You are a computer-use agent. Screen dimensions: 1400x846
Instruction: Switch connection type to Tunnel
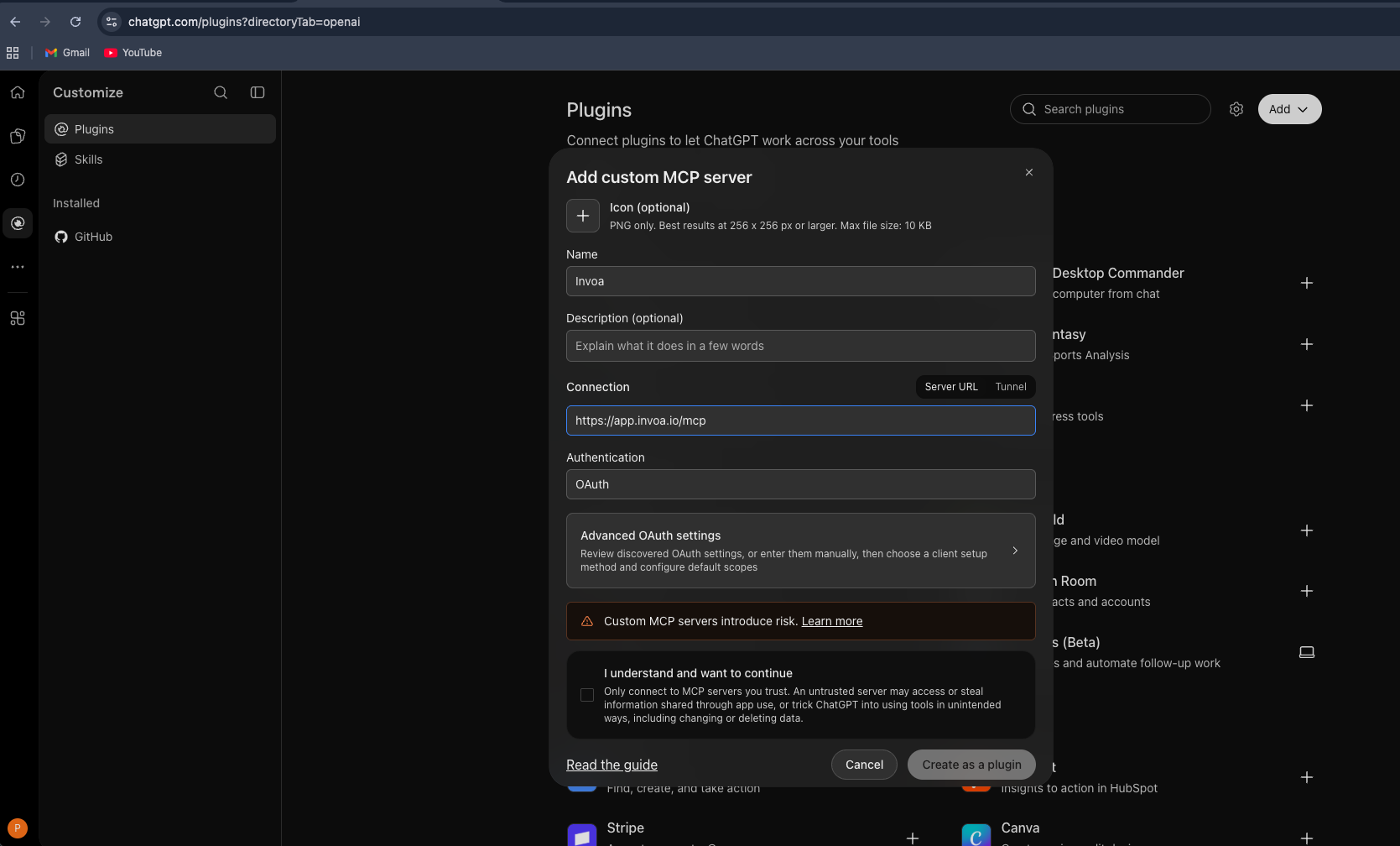click(1011, 387)
